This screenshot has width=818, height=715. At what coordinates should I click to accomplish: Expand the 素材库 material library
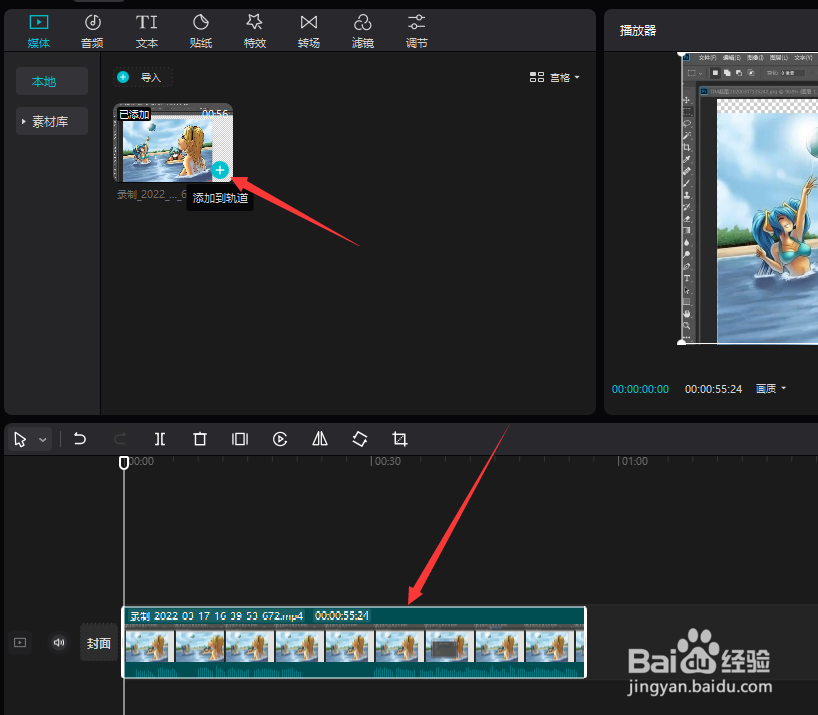52,122
